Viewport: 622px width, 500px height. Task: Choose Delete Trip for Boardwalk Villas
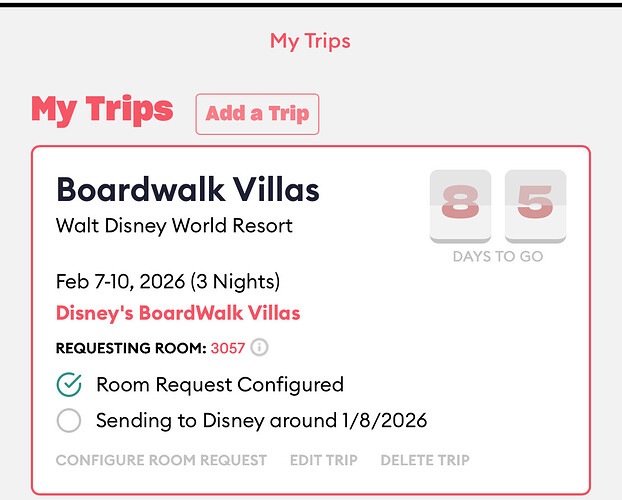pos(424,461)
